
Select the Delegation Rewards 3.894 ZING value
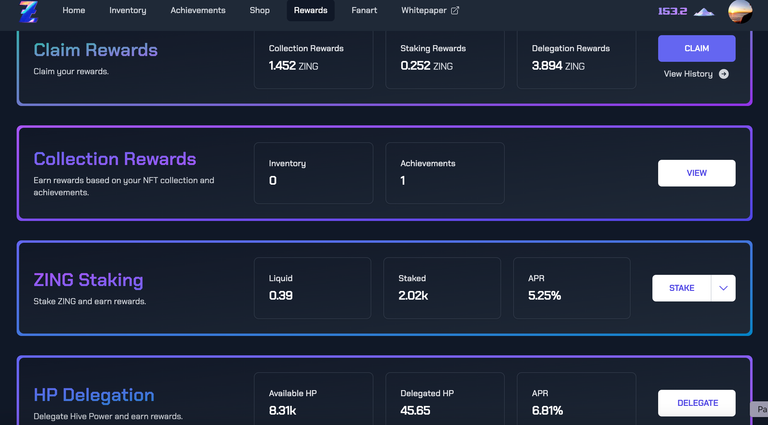[x=558, y=66]
